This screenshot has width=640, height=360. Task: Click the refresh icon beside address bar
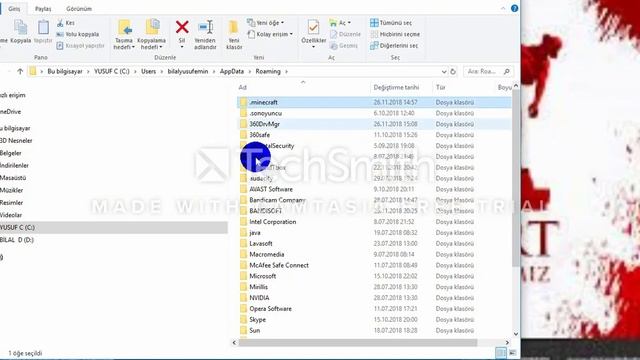(x=453, y=71)
